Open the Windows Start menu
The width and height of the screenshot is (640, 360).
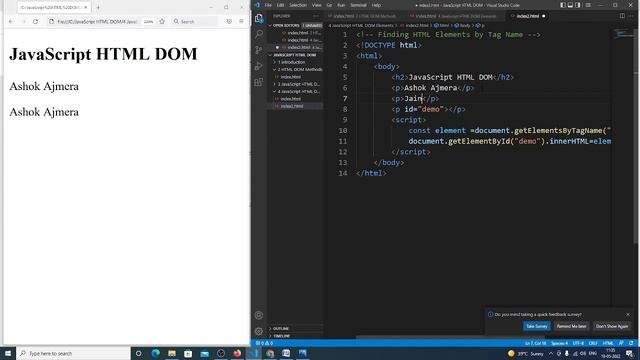(x=8, y=353)
